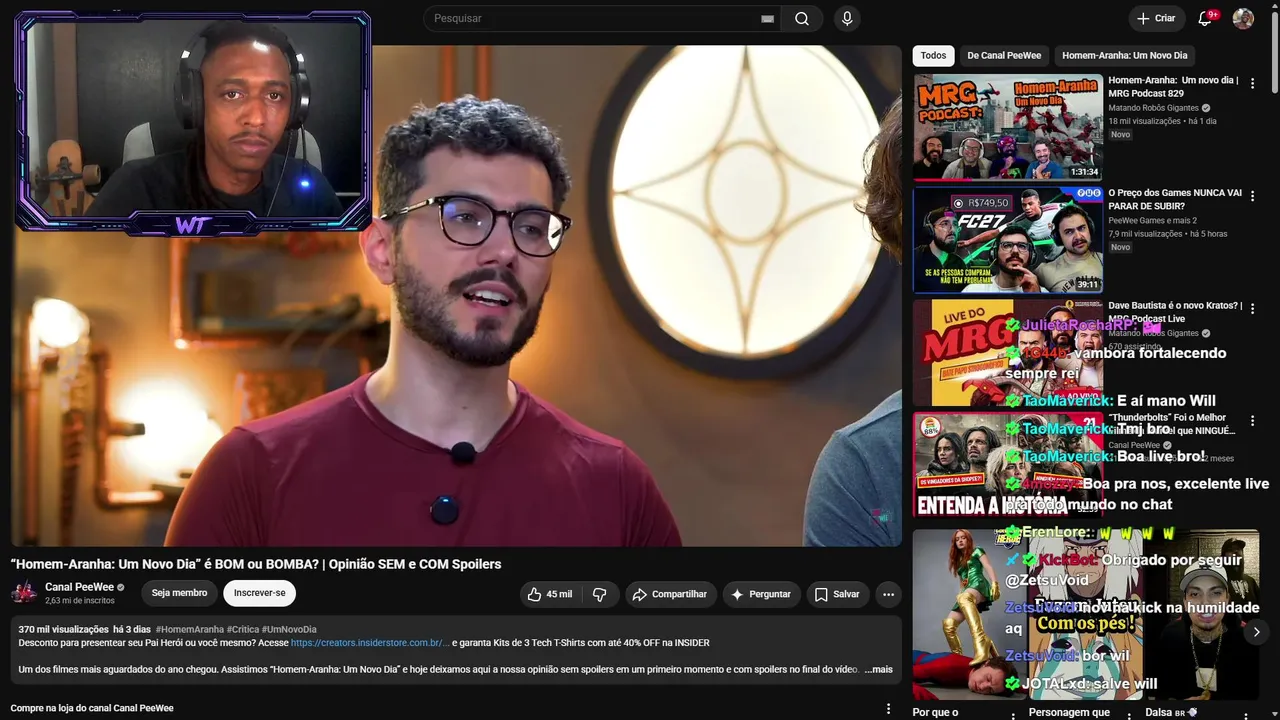Click the Novo badge under MRG Podcast 829
This screenshot has height=720, width=1280.
tap(1120, 135)
